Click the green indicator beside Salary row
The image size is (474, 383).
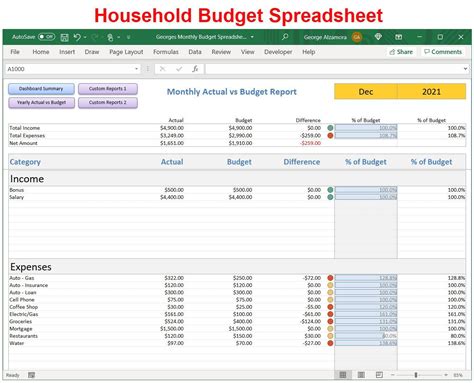click(x=330, y=197)
